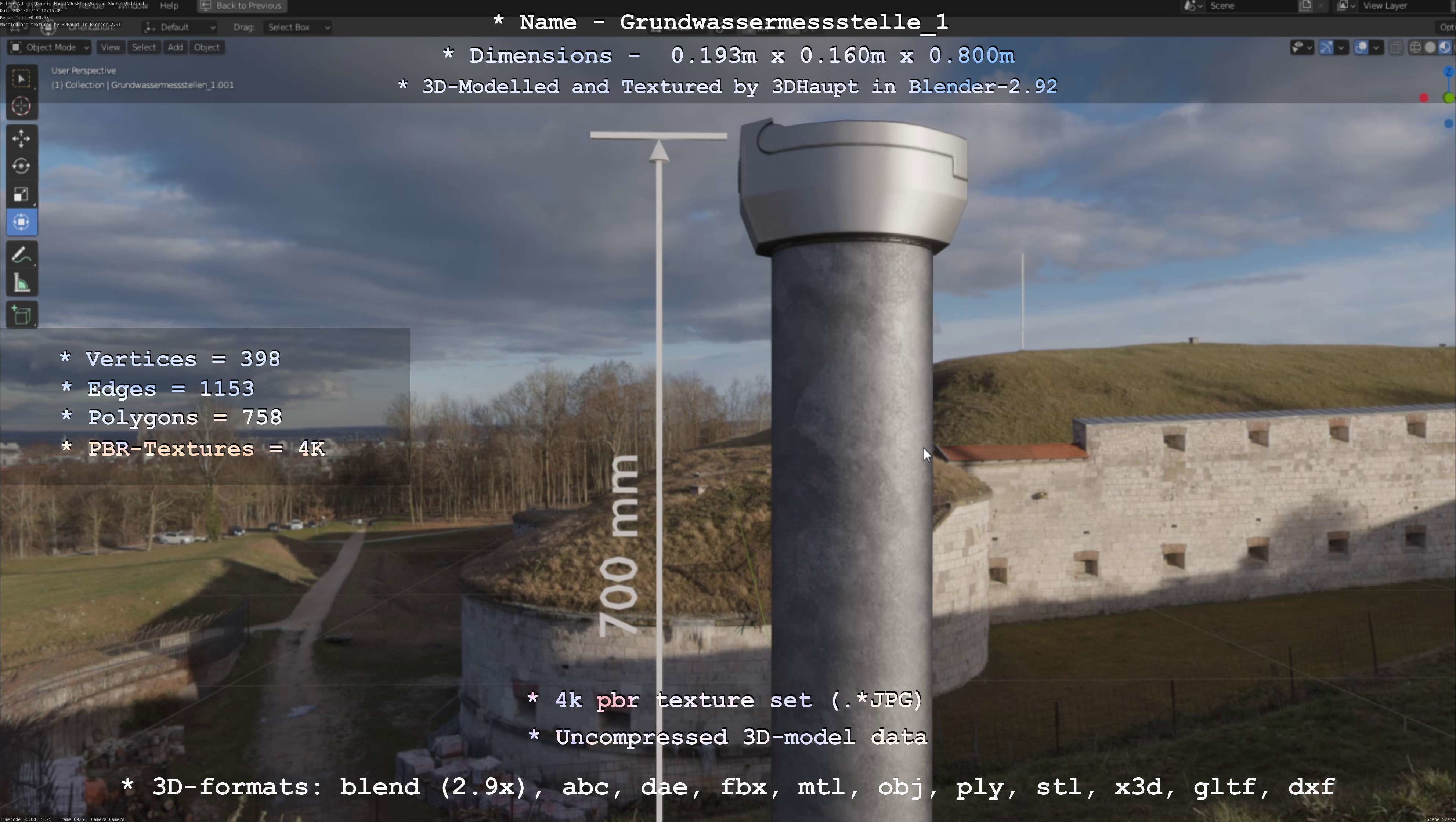1456x822 pixels.
Task: Click the green Y axis gizmo dot
Action: [x=1449, y=98]
